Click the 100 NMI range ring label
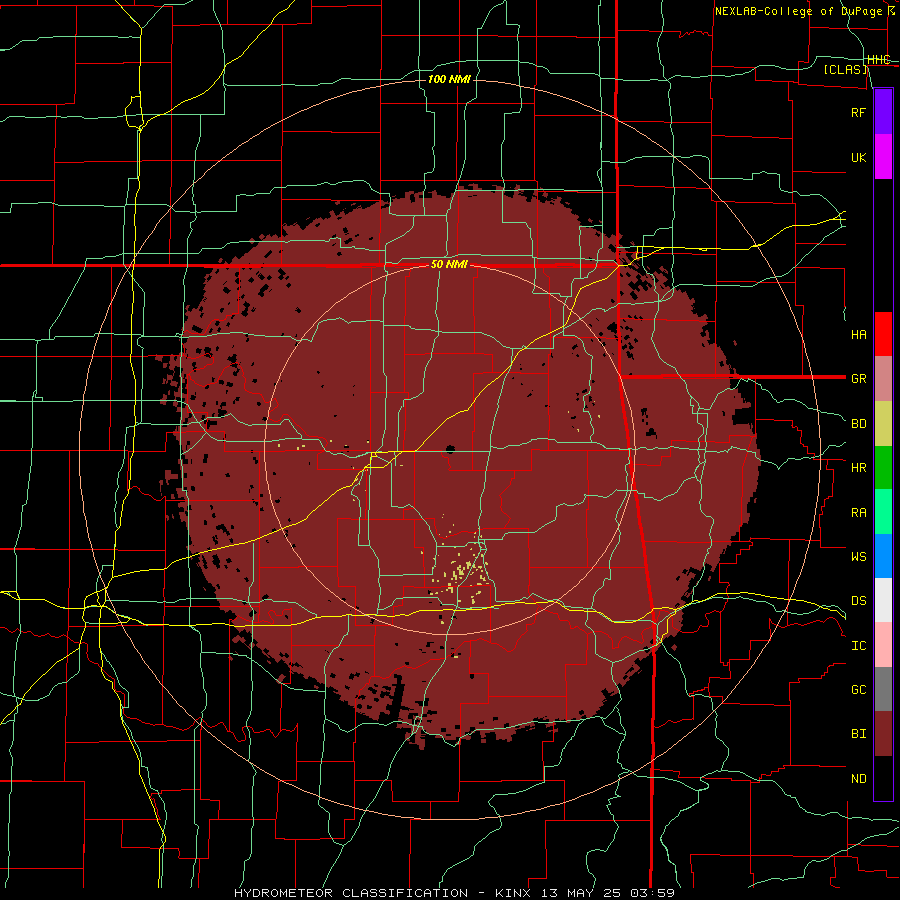Image resolution: width=900 pixels, height=900 pixels. pos(449,79)
